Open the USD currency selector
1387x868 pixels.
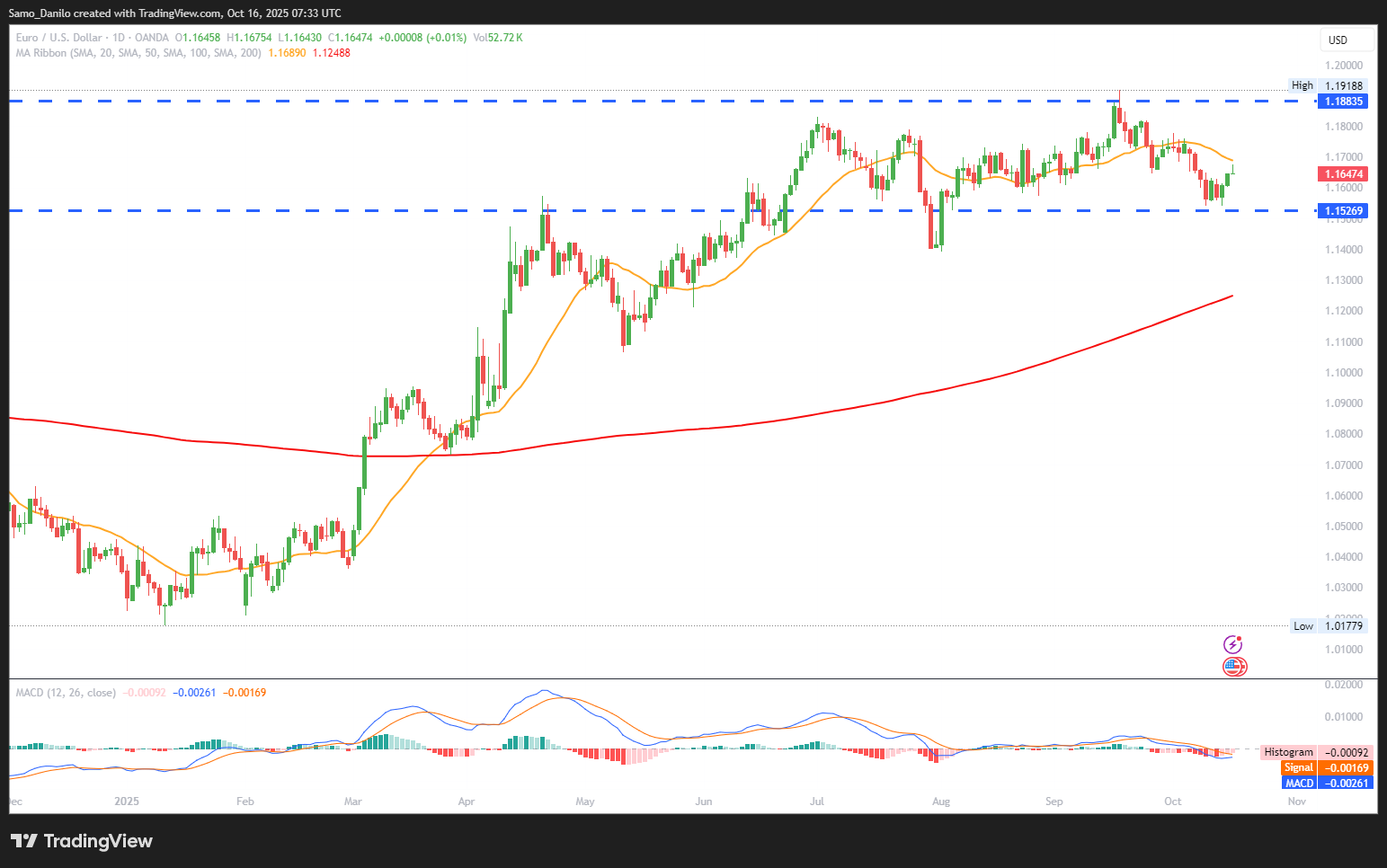(x=1338, y=40)
